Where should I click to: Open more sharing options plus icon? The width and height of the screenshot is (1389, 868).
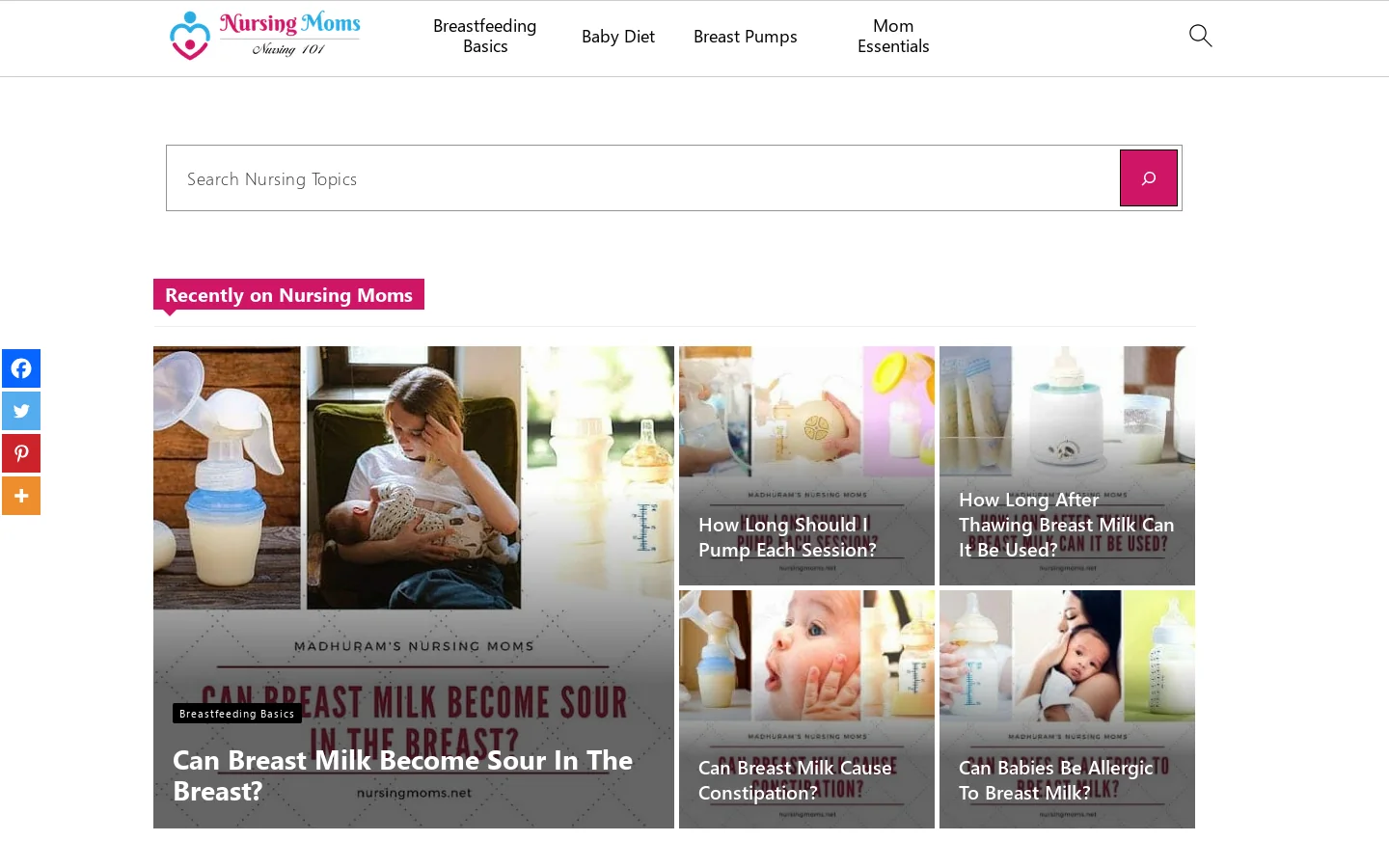pos(21,496)
